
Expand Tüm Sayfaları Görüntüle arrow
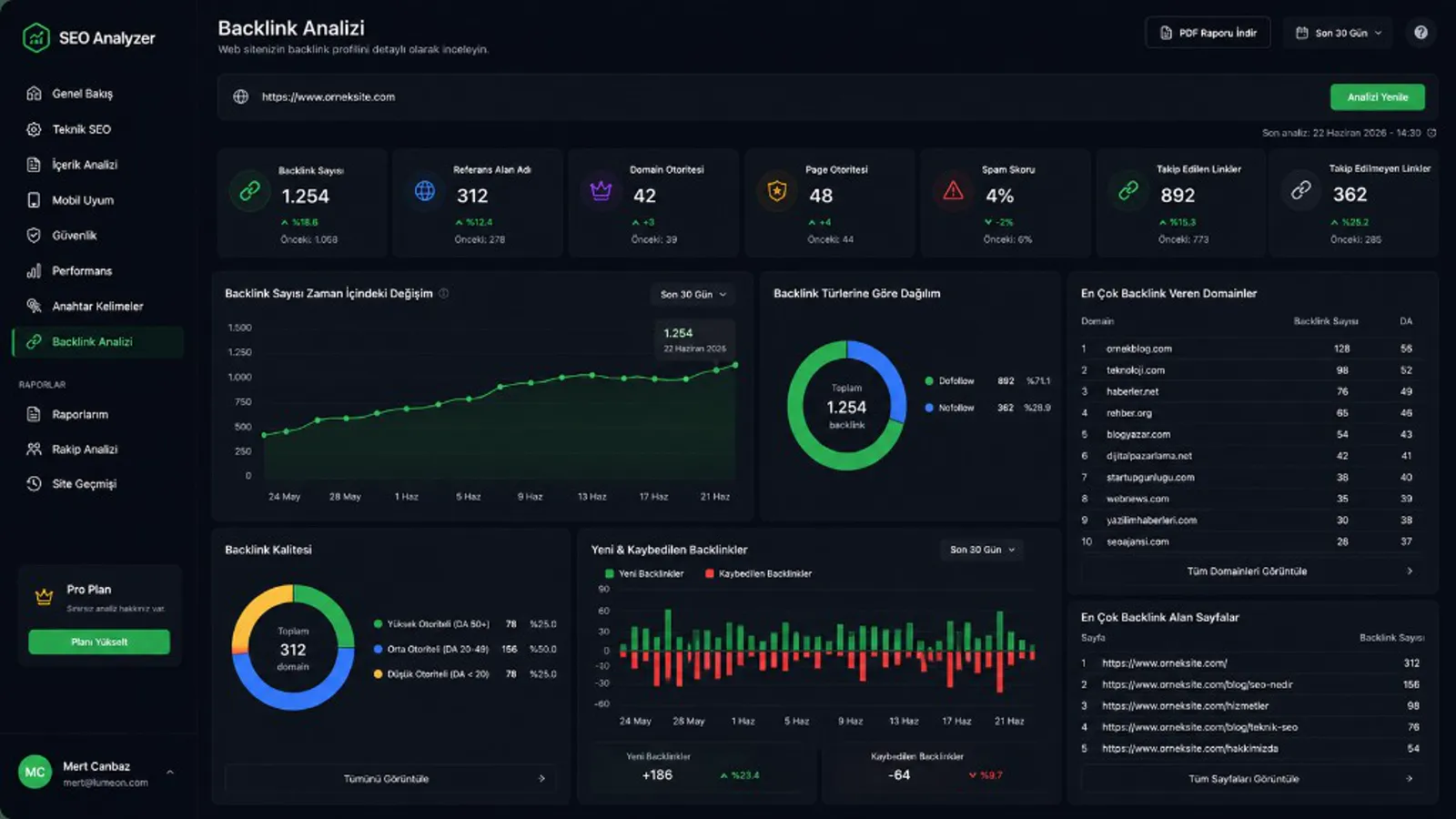[1410, 778]
